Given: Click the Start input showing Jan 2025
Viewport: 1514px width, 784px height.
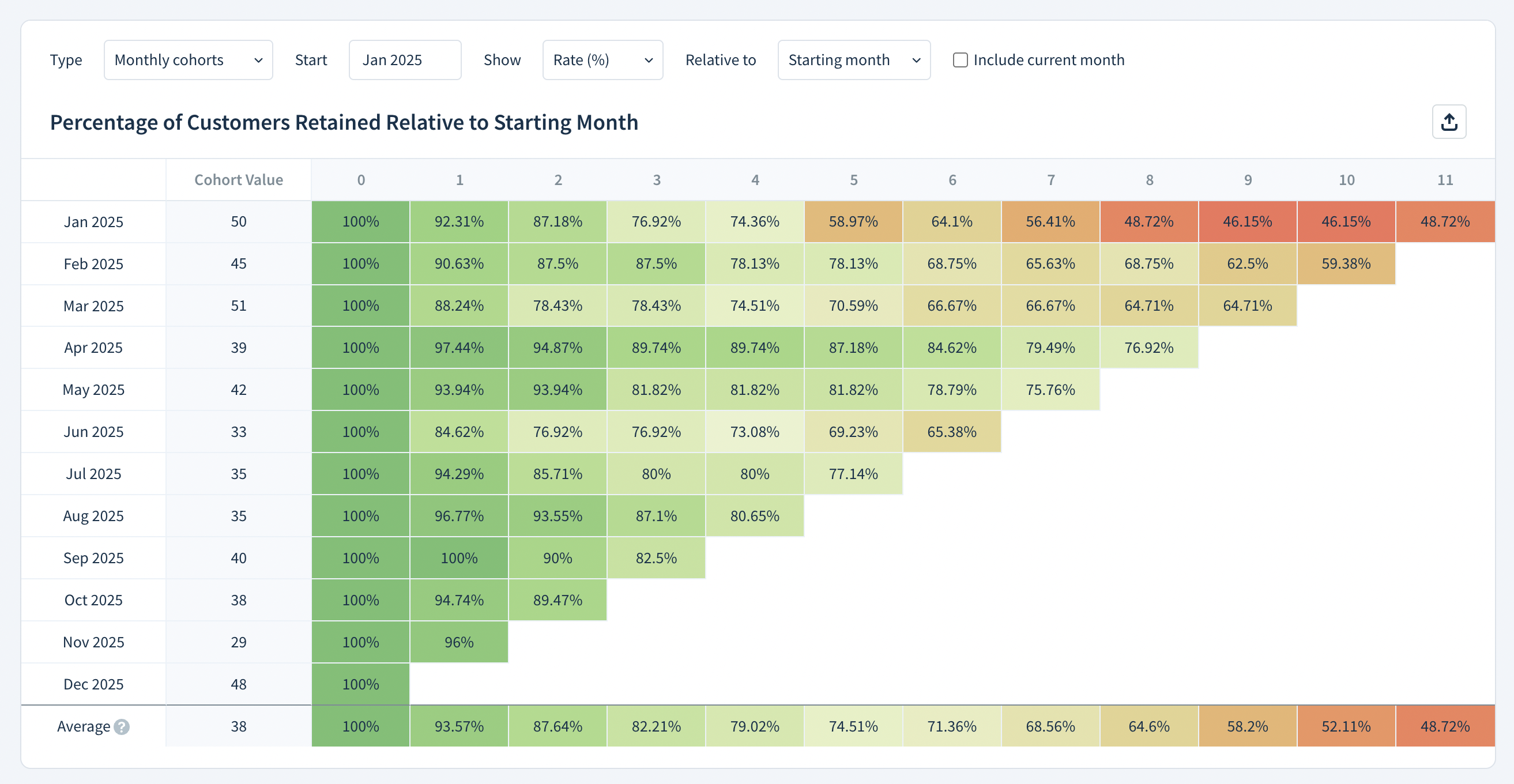Looking at the screenshot, I should point(404,59).
